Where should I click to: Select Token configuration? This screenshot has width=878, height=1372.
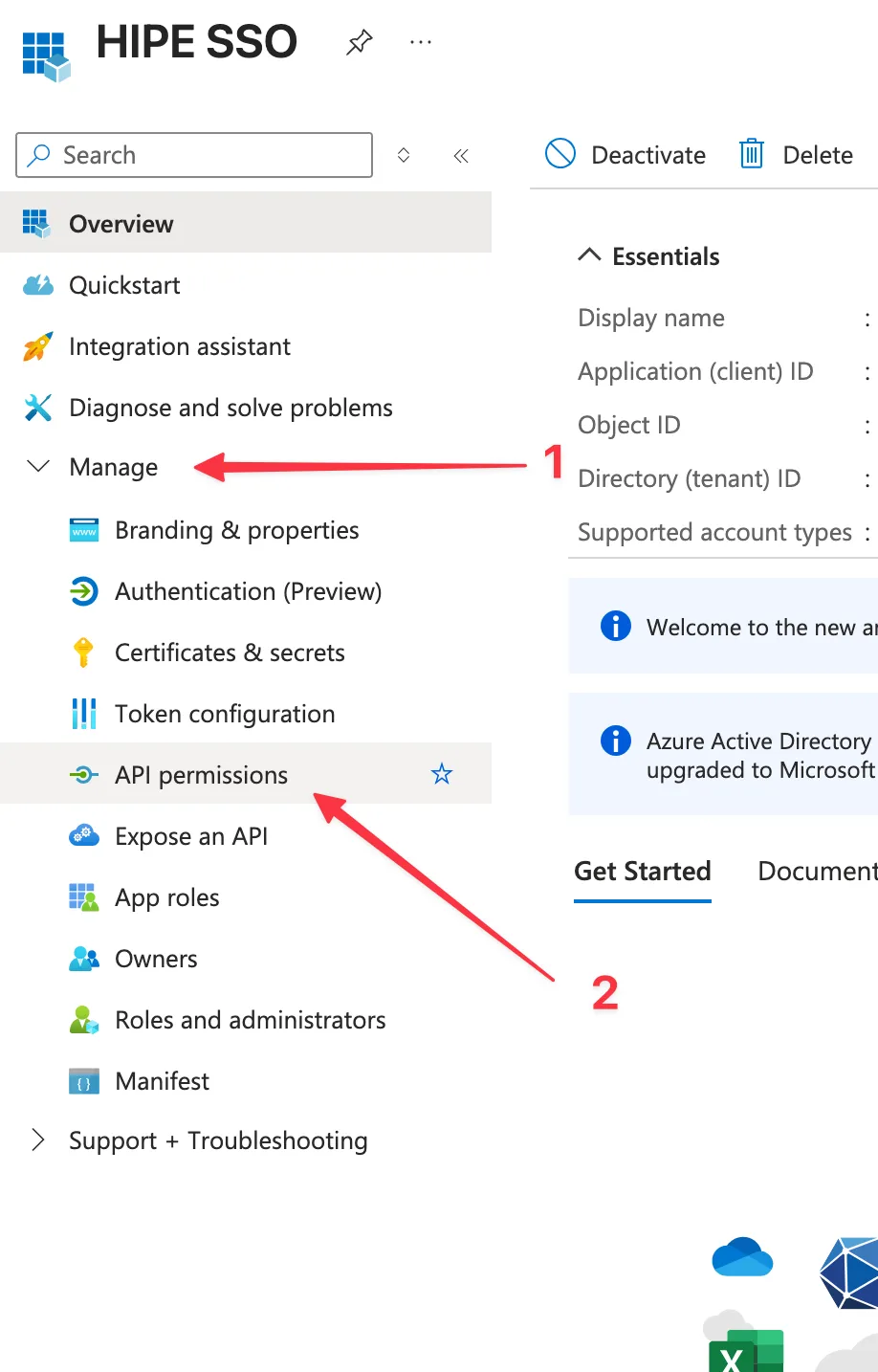(x=225, y=714)
